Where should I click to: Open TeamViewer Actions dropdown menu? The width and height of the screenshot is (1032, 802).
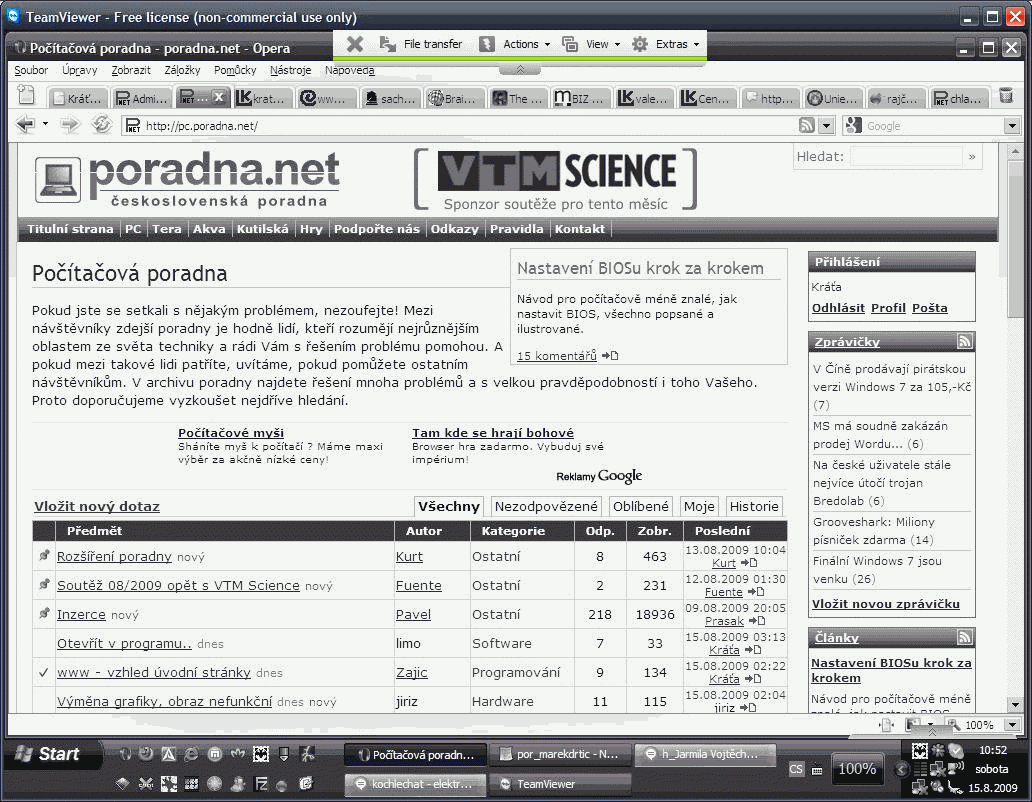(515, 44)
